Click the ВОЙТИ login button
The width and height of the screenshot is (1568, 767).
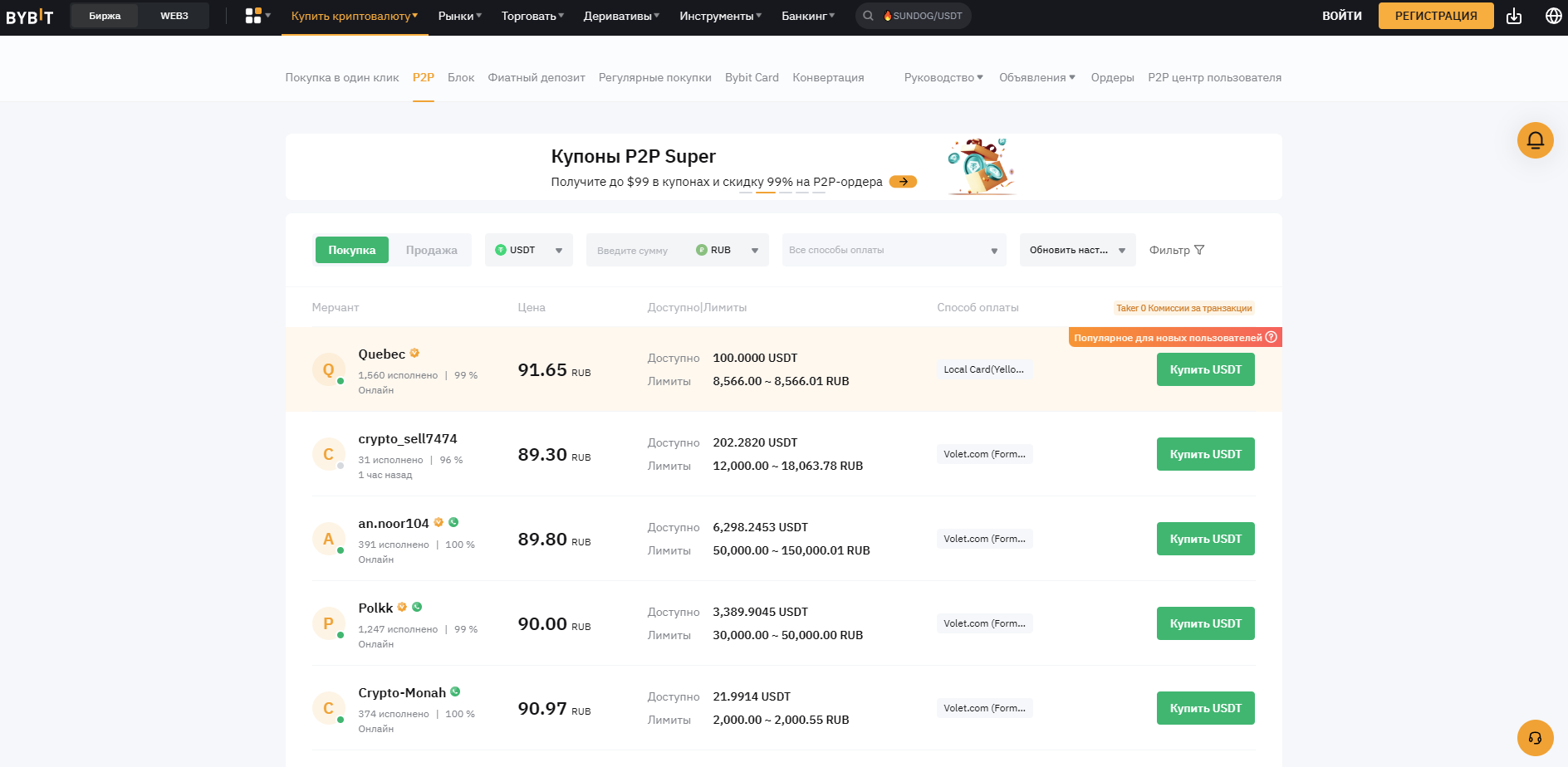[1342, 16]
